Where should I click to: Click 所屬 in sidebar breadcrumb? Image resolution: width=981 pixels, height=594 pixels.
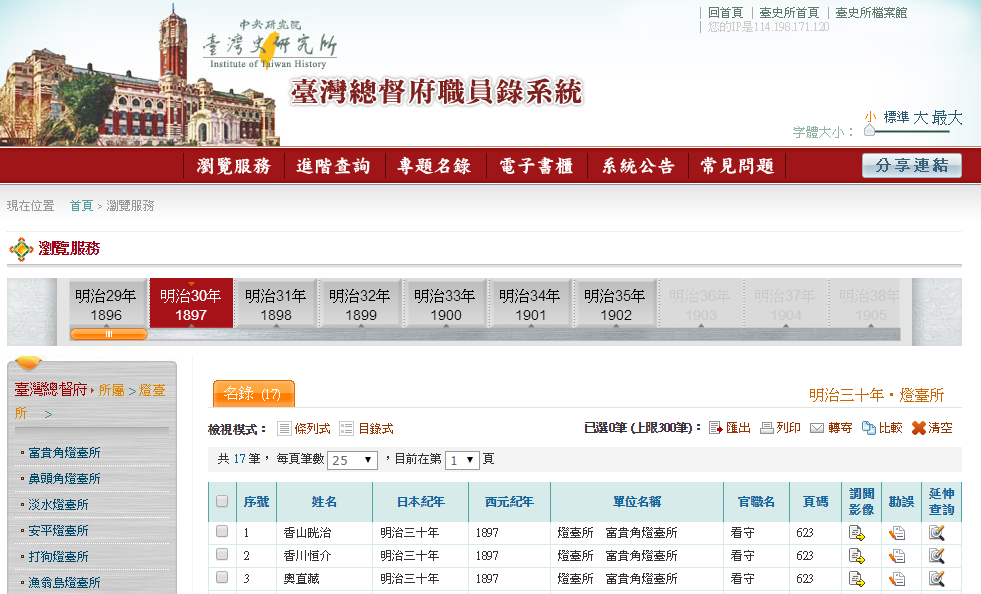tap(111, 390)
